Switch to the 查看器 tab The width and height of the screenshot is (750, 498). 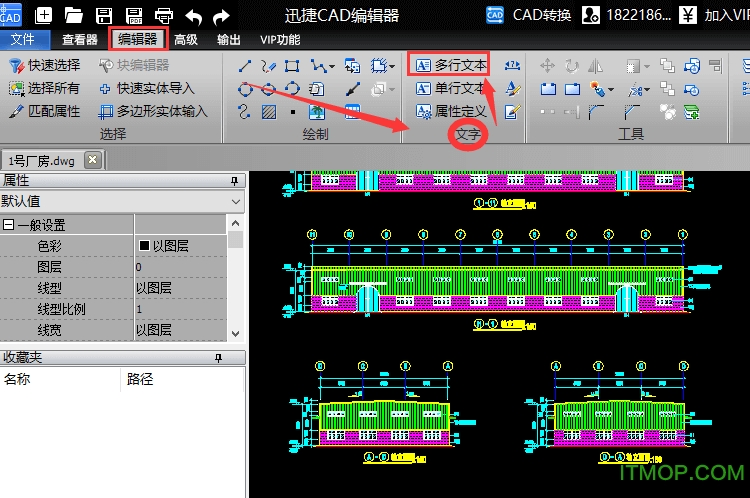[79, 39]
